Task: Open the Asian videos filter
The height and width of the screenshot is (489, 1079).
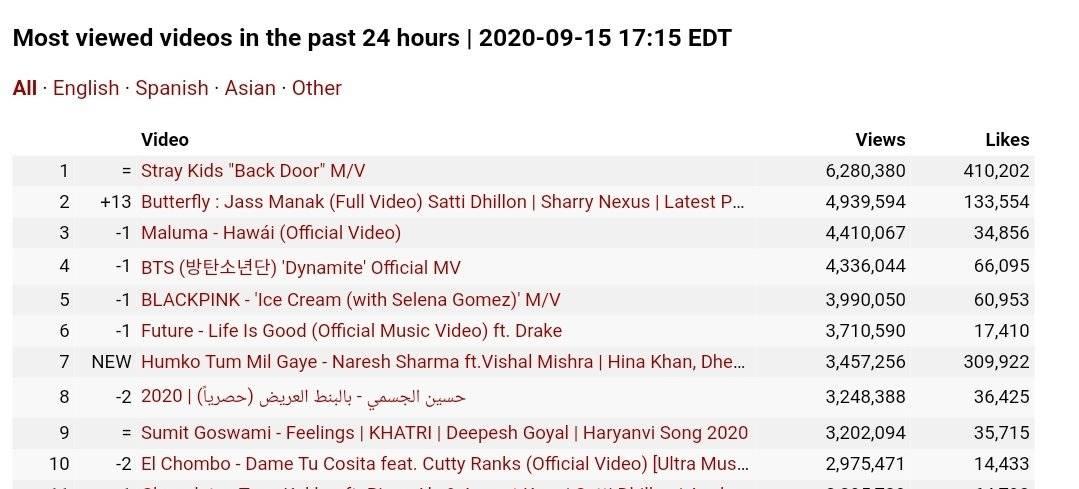Action: pyautogui.click(x=250, y=88)
